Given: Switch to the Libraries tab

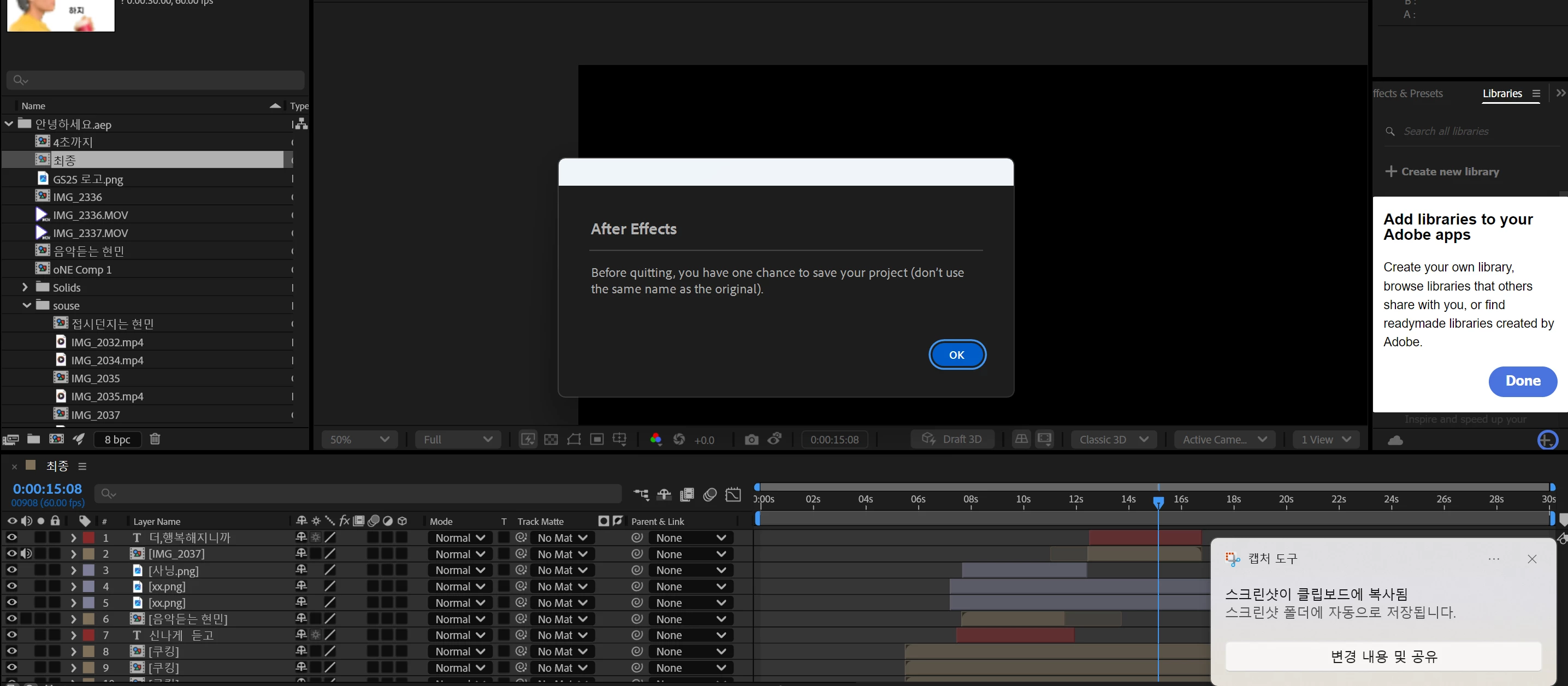Looking at the screenshot, I should tap(1502, 93).
